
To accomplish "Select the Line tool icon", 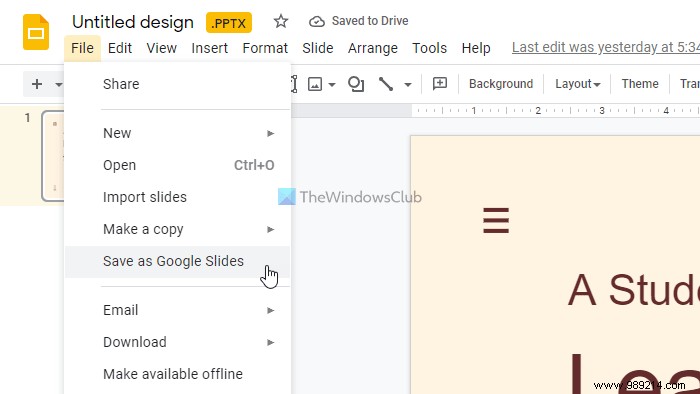I will tap(386, 84).
